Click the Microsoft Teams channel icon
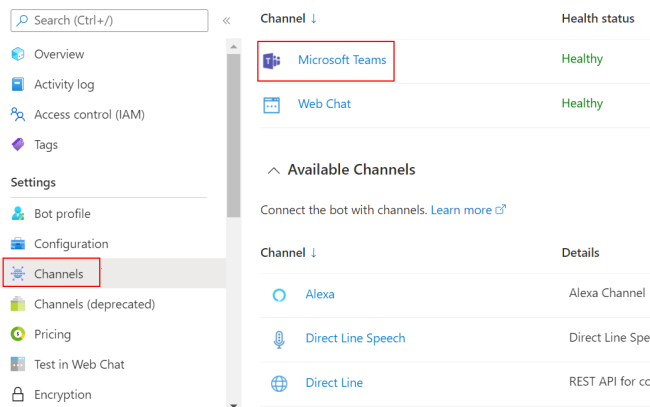650x407 pixels. coord(271,60)
